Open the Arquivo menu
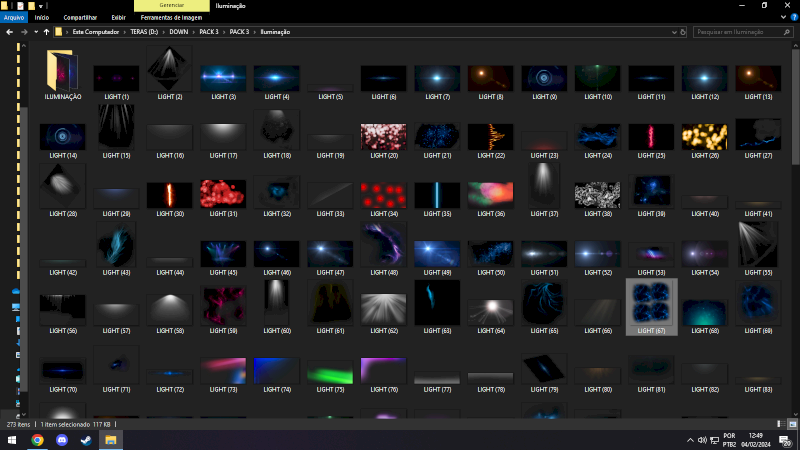Viewport: 800px width, 450px height. pyautogui.click(x=14, y=17)
